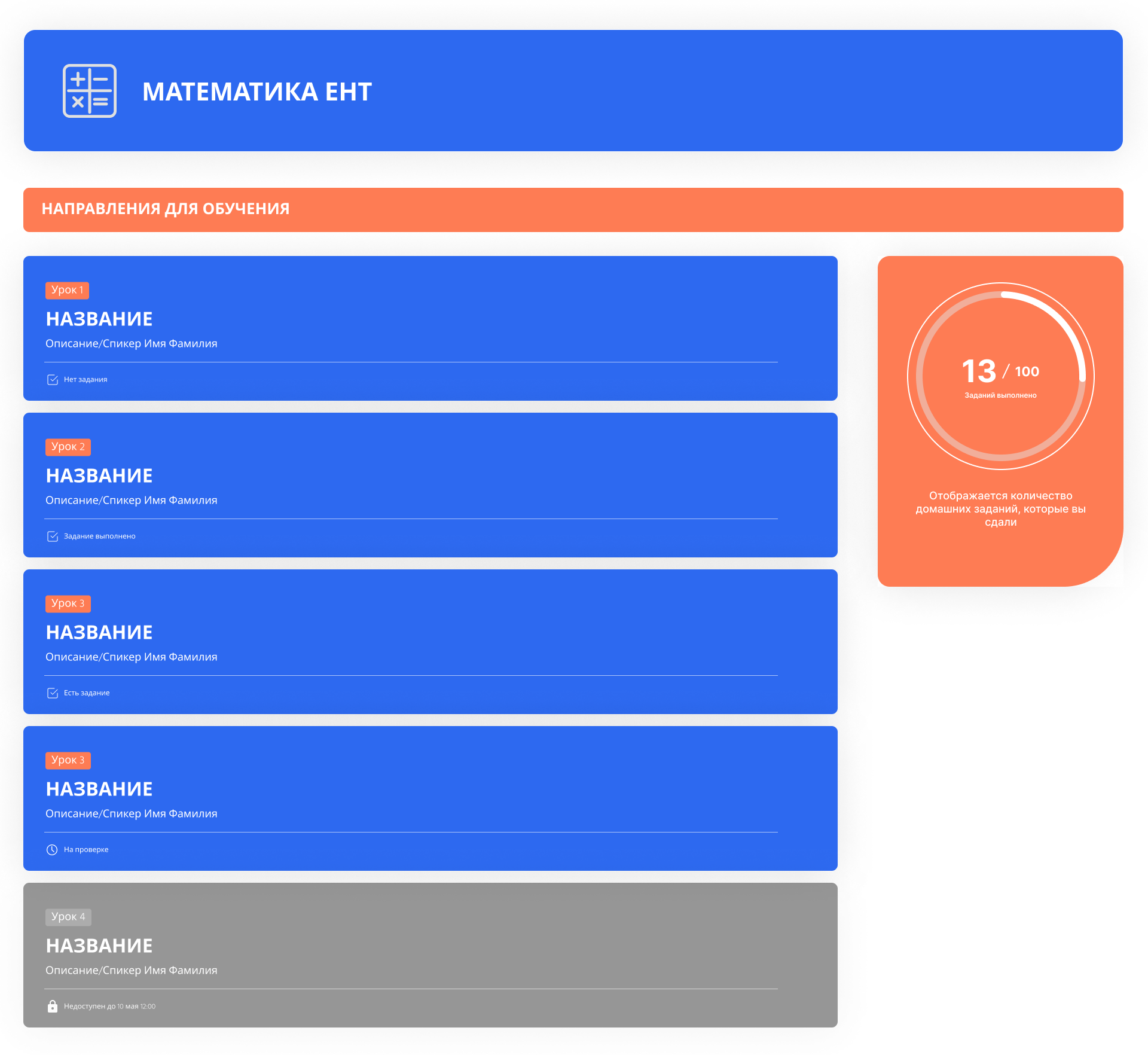Screen dimensions: 1148x1055
Task: Open the lesson card with 'Есть задание'
Action: click(x=430, y=641)
